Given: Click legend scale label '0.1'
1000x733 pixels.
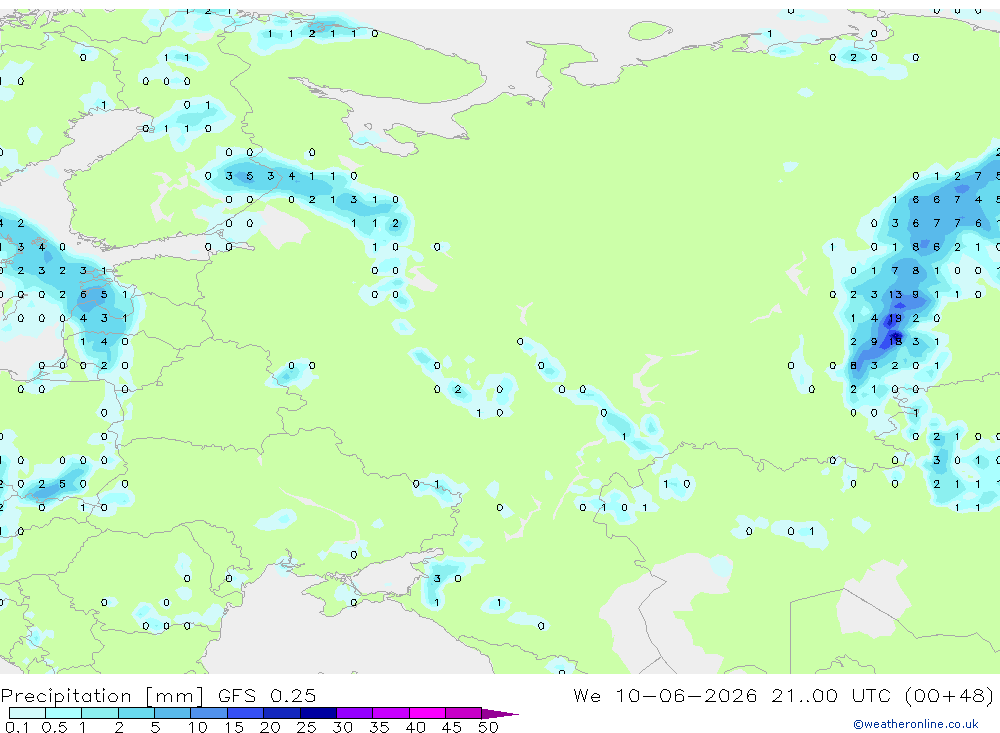Looking at the screenshot, I should coord(17,727).
